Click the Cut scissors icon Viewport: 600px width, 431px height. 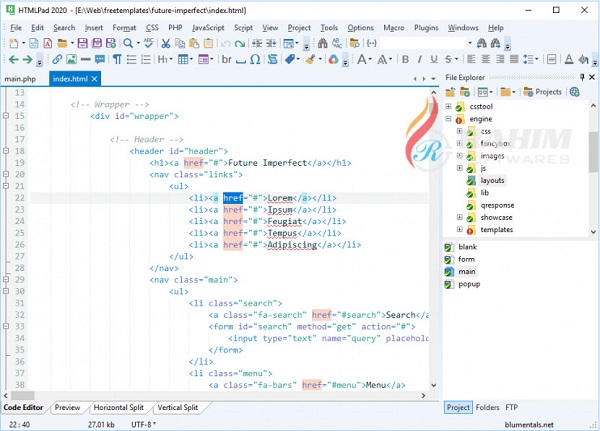pos(166,44)
